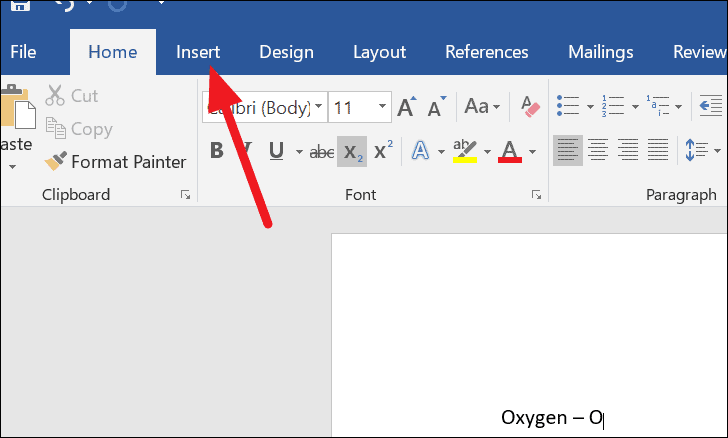Click the font size box showing 11
This screenshot has width=728, height=438.
[351, 107]
